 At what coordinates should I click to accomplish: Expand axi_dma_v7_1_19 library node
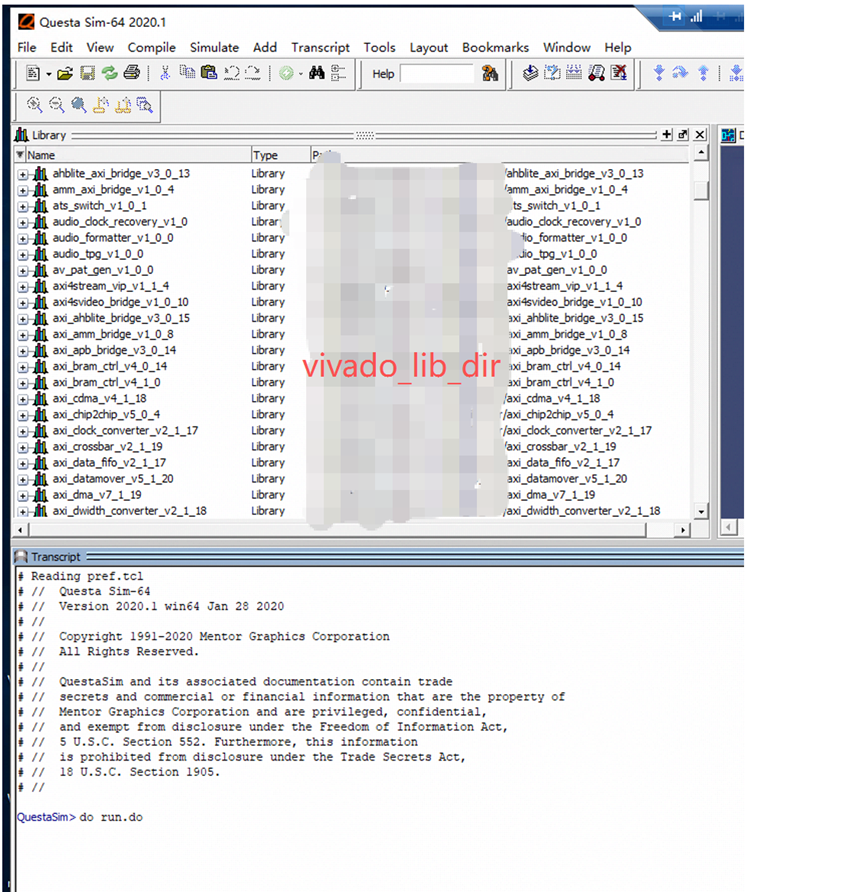pyautogui.click(x=22, y=496)
